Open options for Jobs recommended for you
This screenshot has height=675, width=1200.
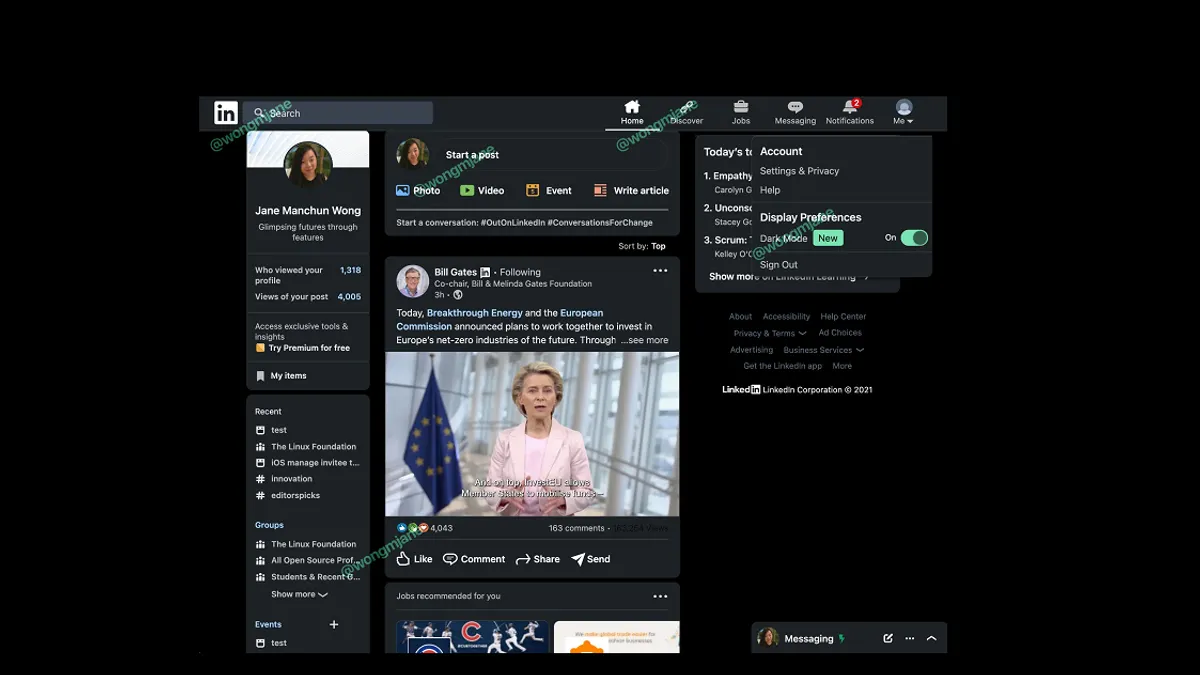[660, 596]
